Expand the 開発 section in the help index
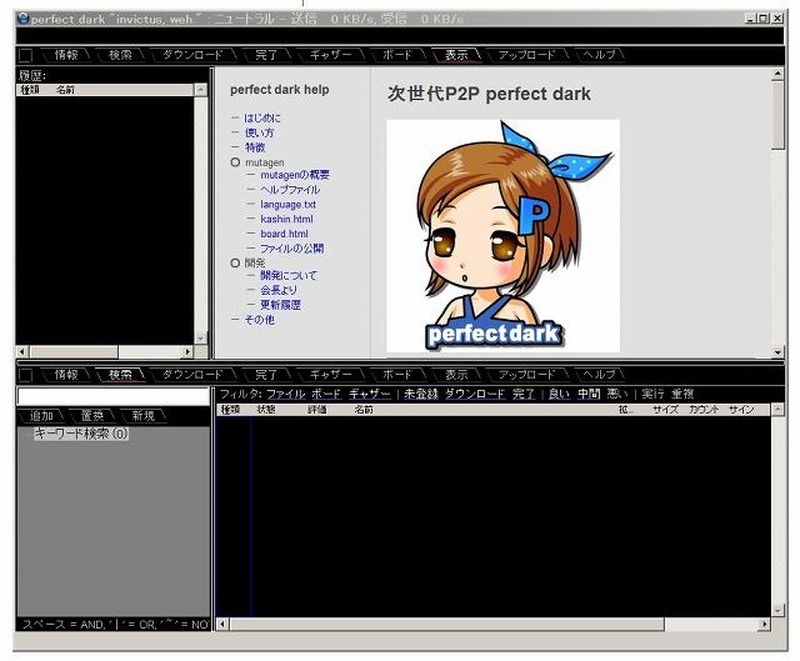Screen dimensions: 800x661 (236, 263)
